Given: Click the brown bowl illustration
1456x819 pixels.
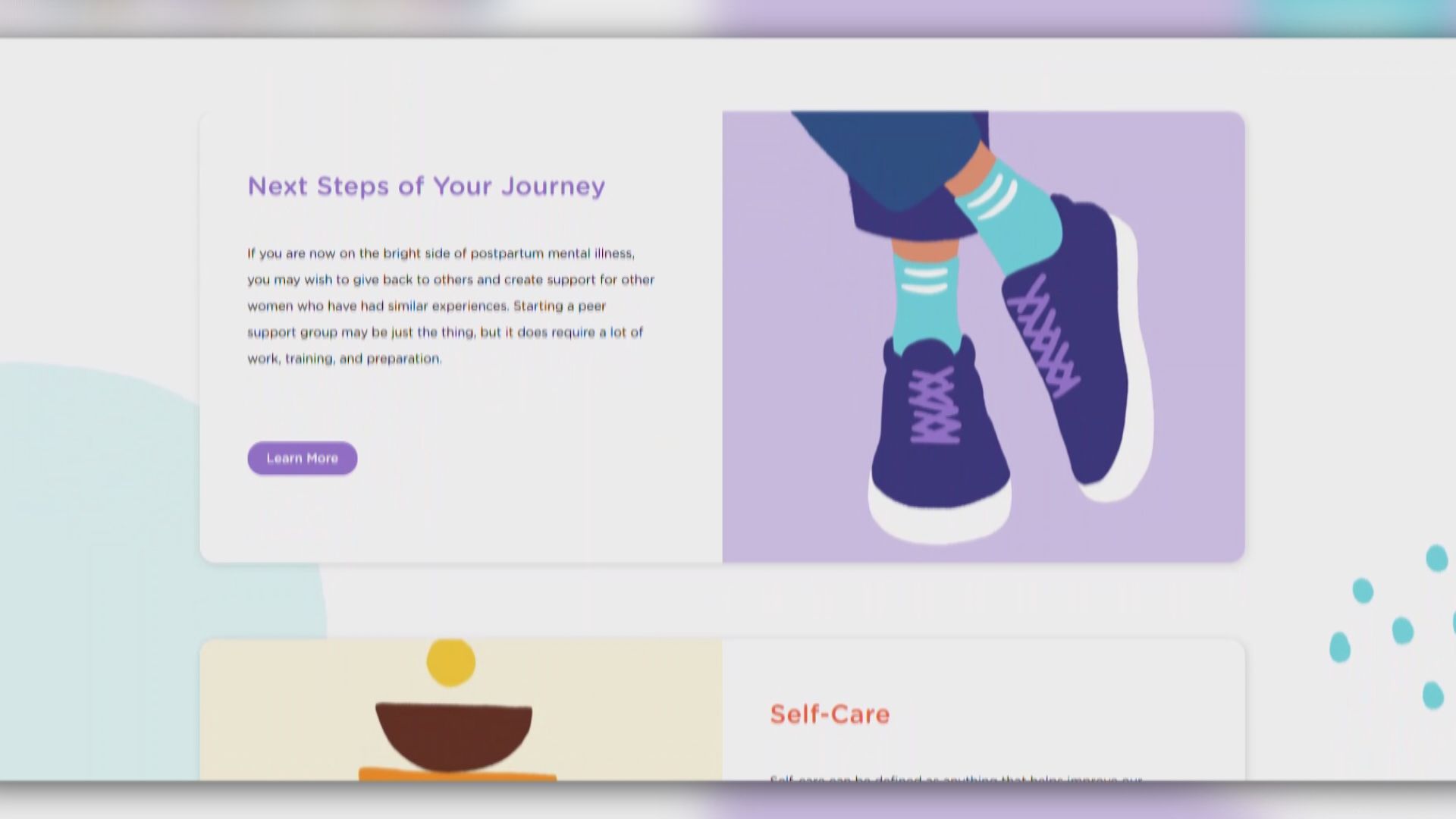Looking at the screenshot, I should pos(453,736).
